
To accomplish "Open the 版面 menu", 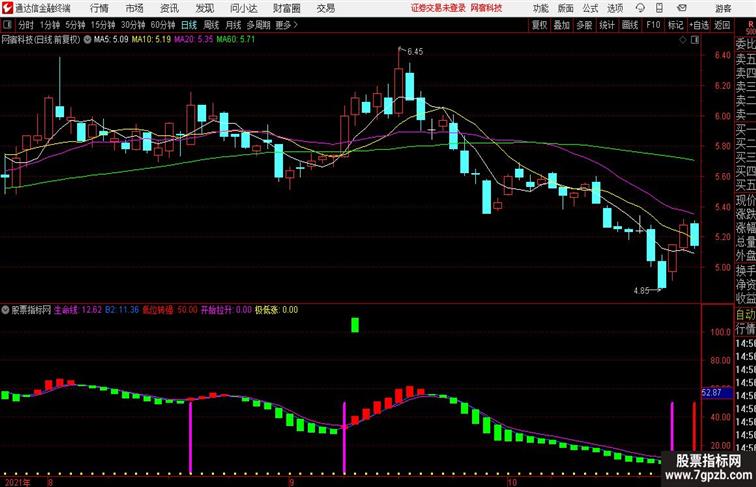I will point(566,8).
